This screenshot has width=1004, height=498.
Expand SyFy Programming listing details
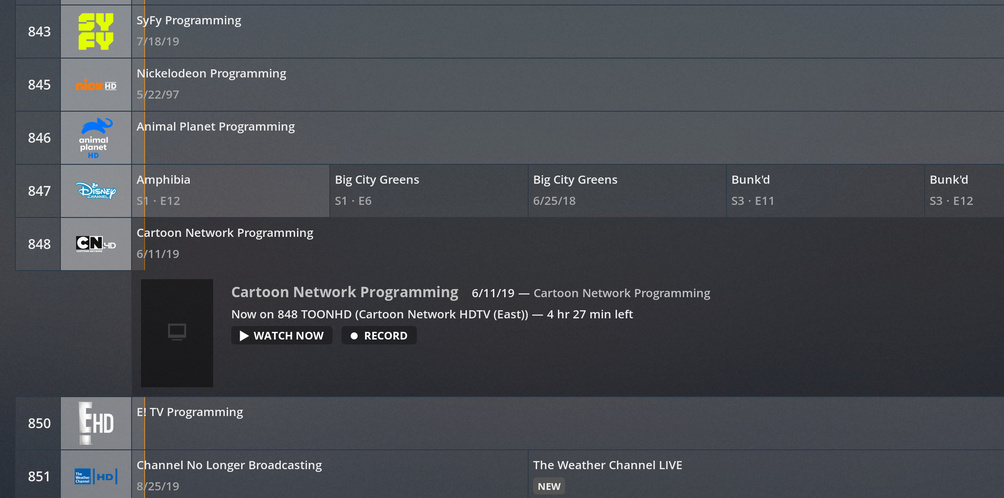point(566,32)
